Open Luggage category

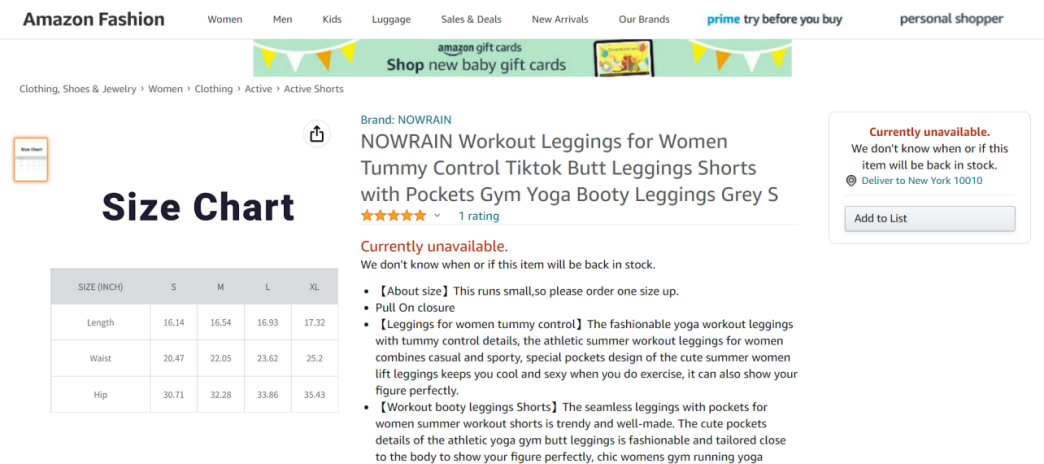click(x=391, y=19)
